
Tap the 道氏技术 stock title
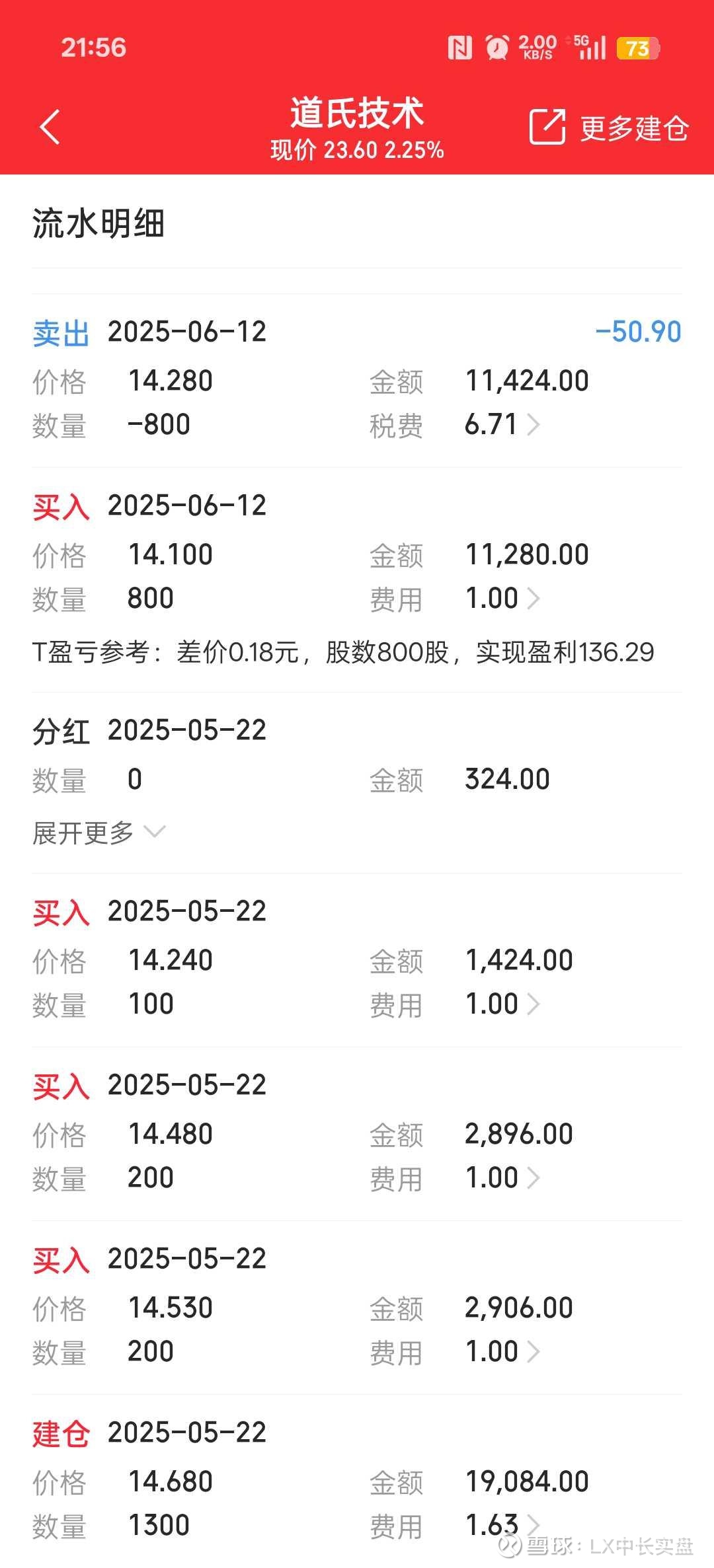(x=357, y=112)
